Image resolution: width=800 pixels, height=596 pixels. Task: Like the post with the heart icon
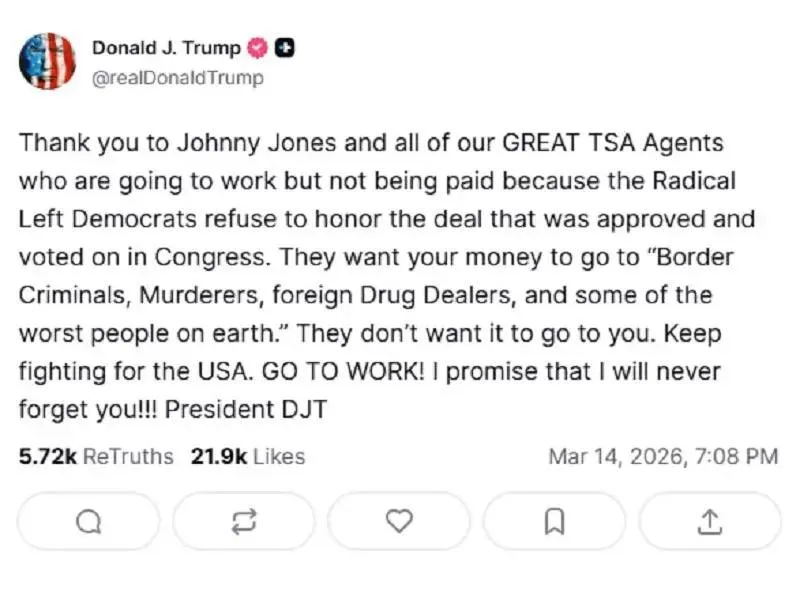[x=399, y=521]
